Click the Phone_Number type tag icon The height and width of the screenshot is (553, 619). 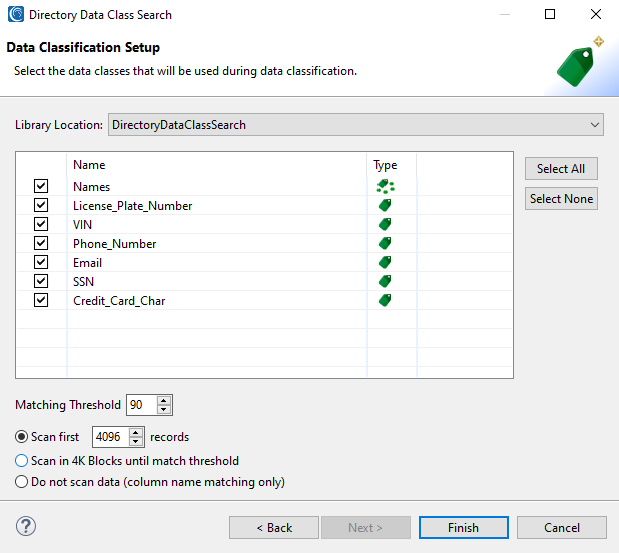(x=385, y=243)
